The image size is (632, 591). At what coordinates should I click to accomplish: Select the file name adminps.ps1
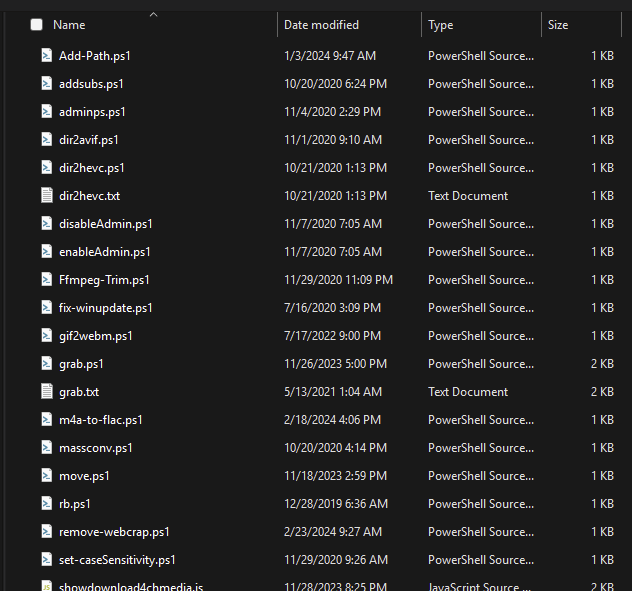click(x=92, y=112)
